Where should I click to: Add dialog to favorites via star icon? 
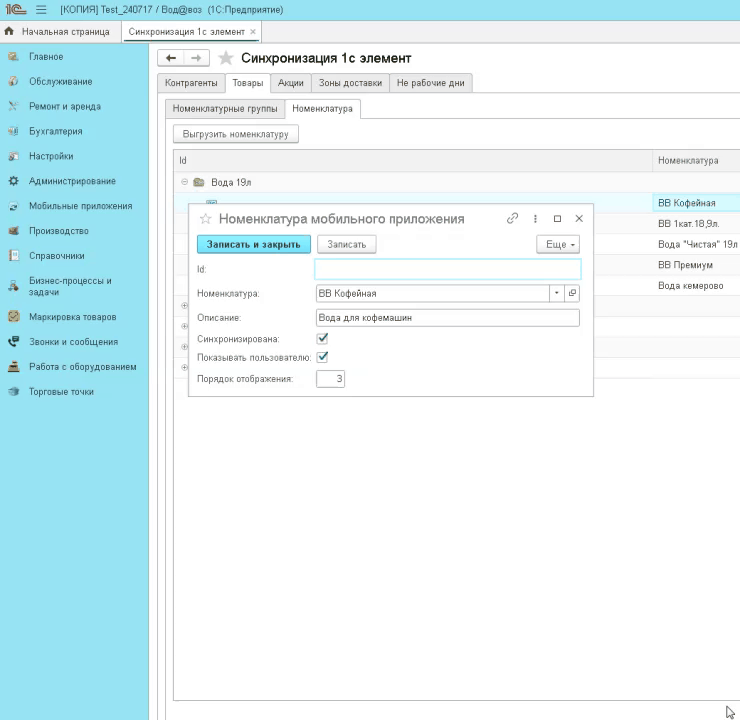[205, 219]
